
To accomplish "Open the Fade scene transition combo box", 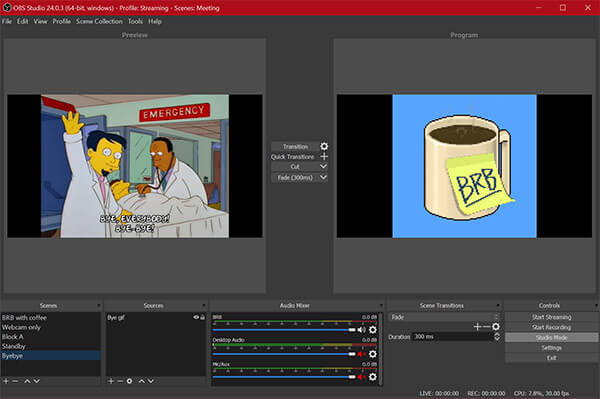I will (x=444, y=317).
